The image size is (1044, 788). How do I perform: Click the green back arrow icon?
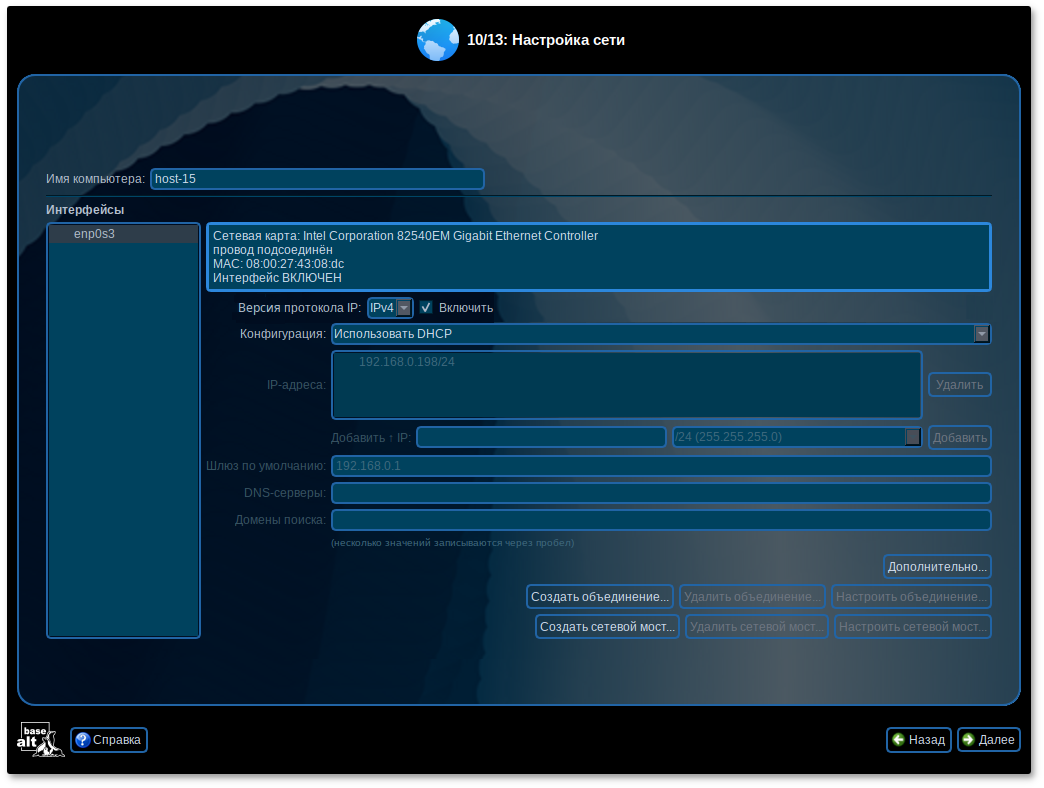pyautogui.click(x=899, y=740)
